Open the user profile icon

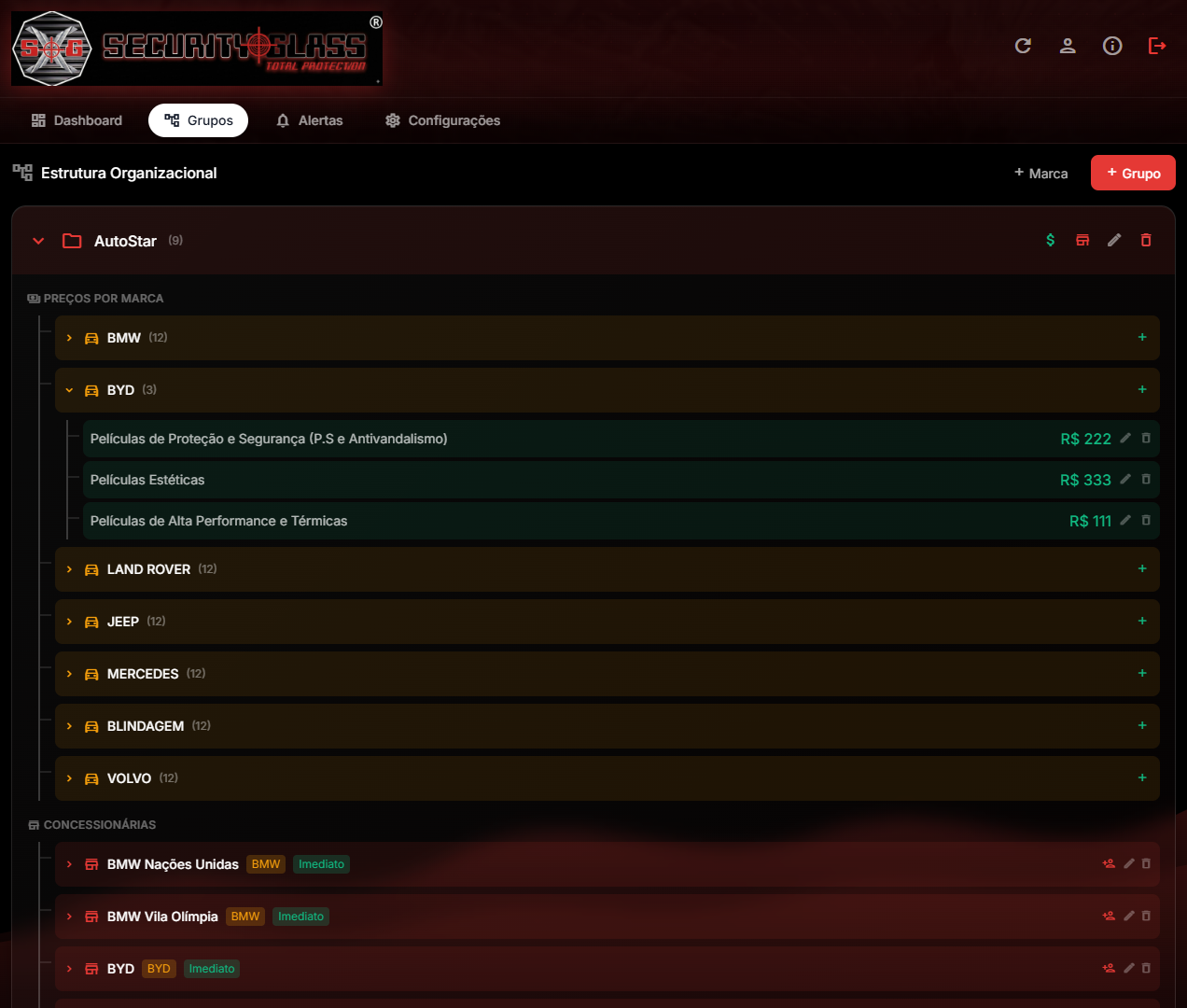(1068, 46)
